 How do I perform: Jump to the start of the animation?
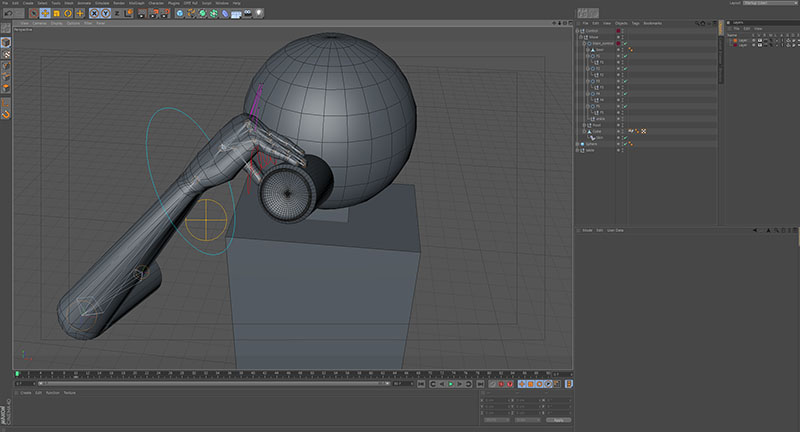(x=421, y=384)
